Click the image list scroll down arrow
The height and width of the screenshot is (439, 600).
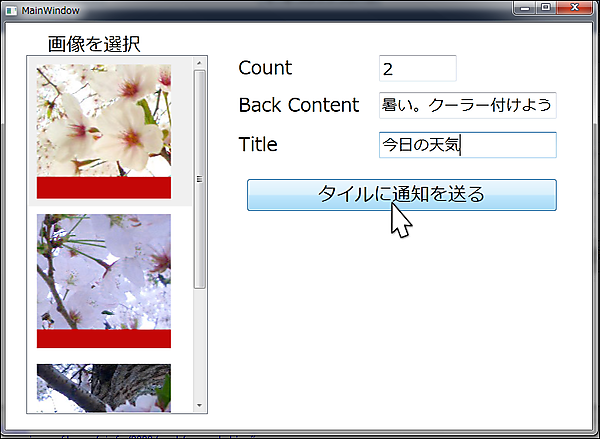[199, 405]
